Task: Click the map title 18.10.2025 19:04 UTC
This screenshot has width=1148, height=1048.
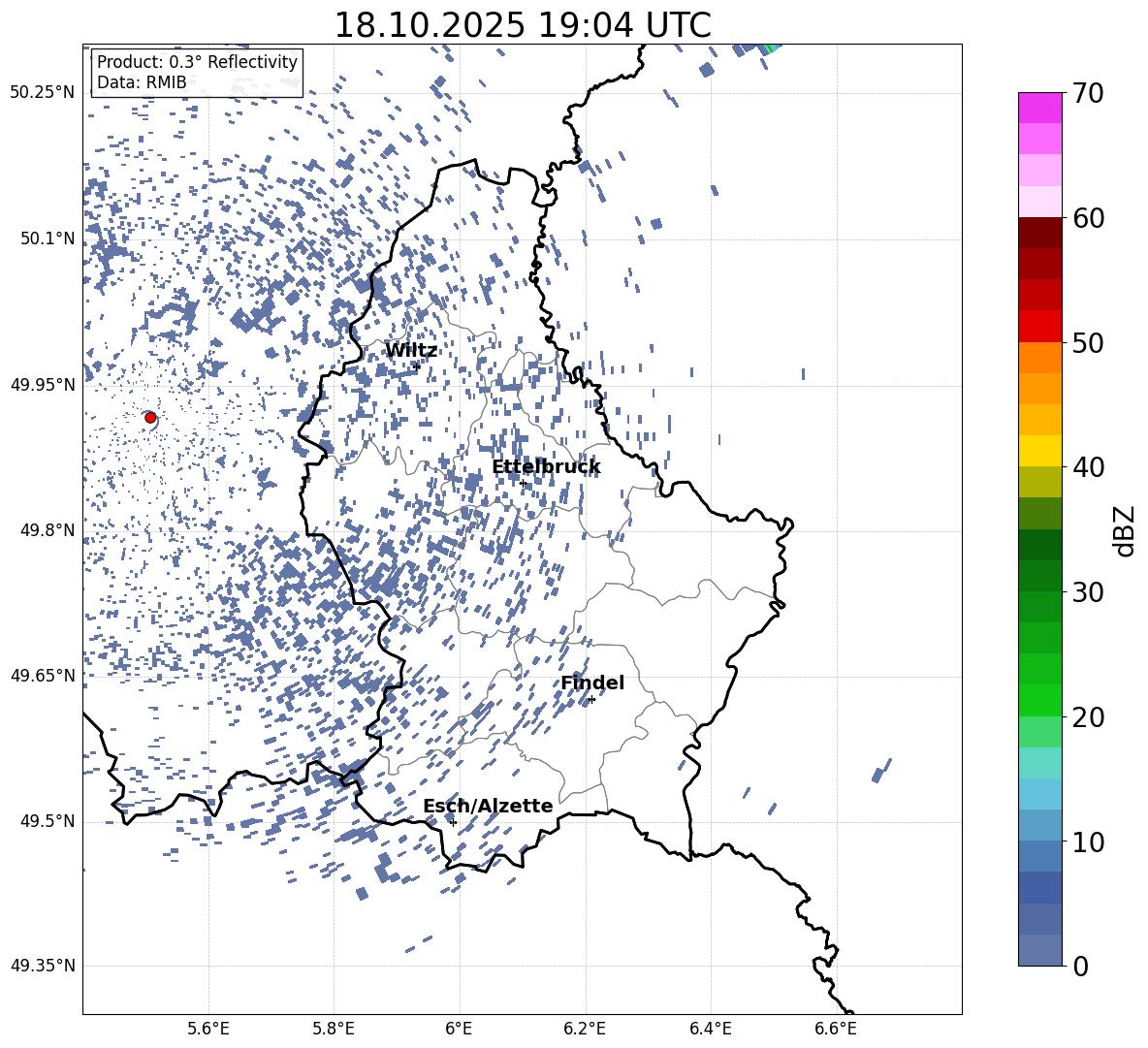Action: [x=523, y=25]
